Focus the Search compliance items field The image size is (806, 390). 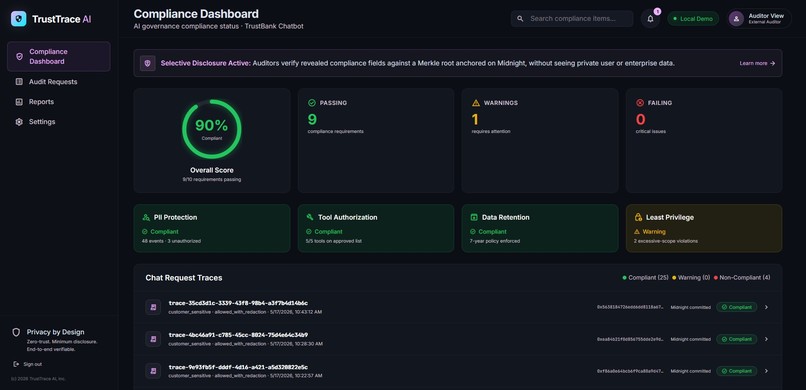click(572, 19)
